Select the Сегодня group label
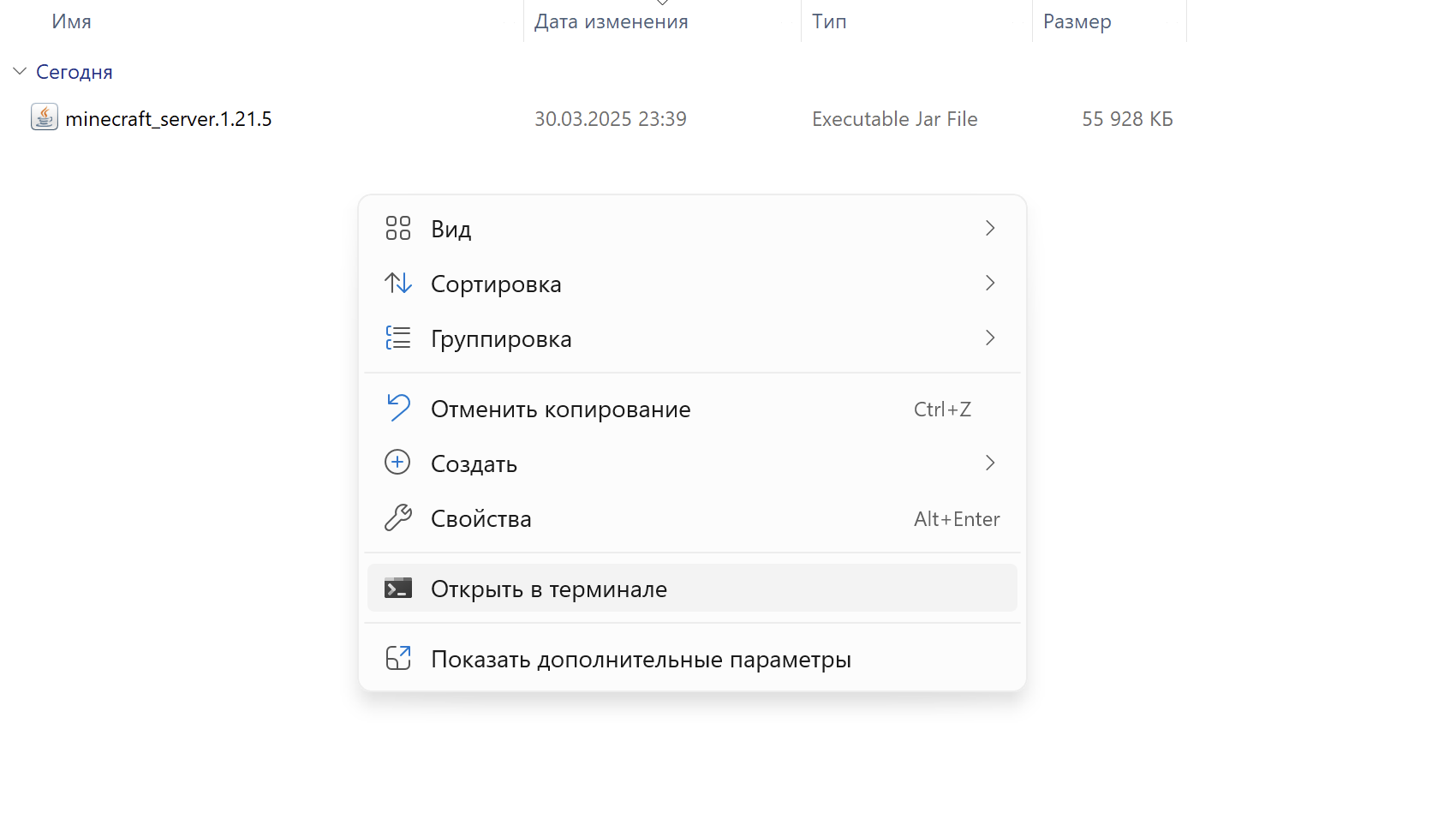1456x831 pixels. tap(75, 72)
